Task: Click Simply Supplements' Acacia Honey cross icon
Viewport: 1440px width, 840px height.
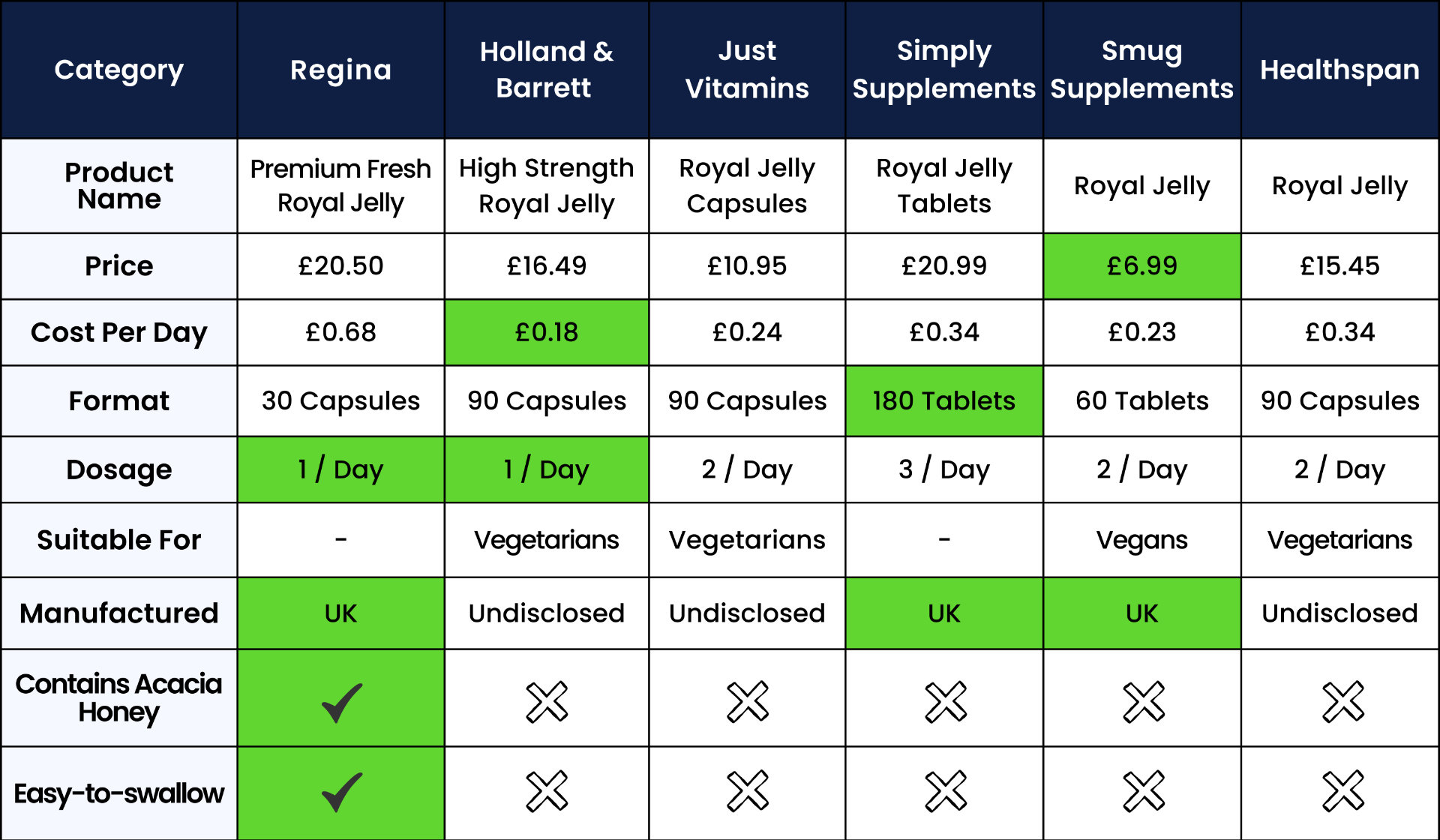Action: pyautogui.click(x=945, y=702)
